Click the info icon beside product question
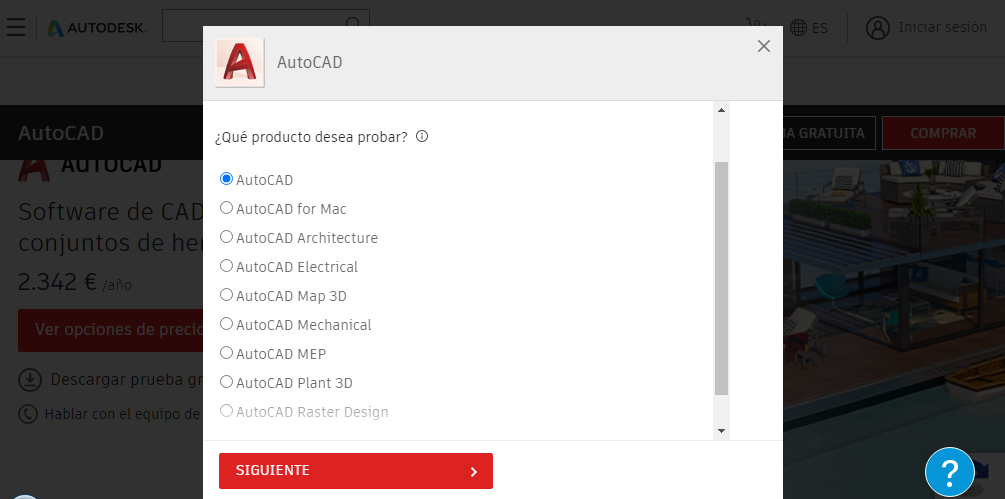1005x499 pixels. pyautogui.click(x=422, y=137)
